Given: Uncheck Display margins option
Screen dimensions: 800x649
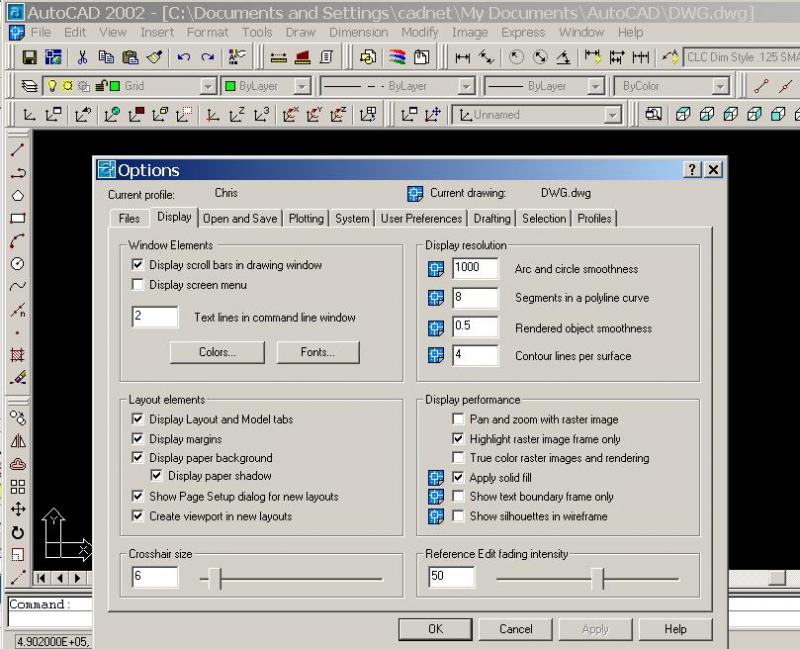Looking at the screenshot, I should point(137,438).
